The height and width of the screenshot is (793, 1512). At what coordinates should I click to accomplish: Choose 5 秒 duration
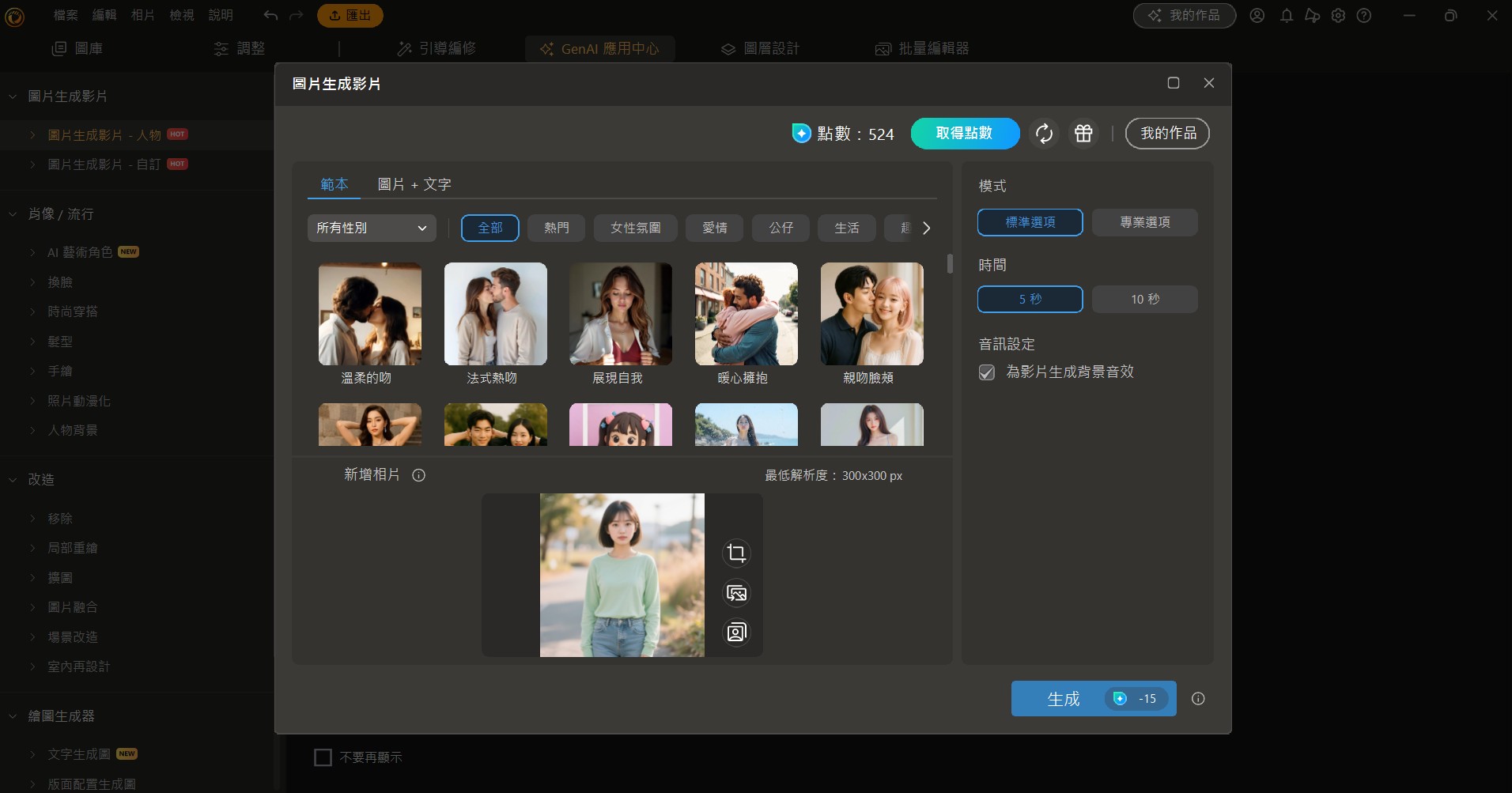pyautogui.click(x=1030, y=299)
